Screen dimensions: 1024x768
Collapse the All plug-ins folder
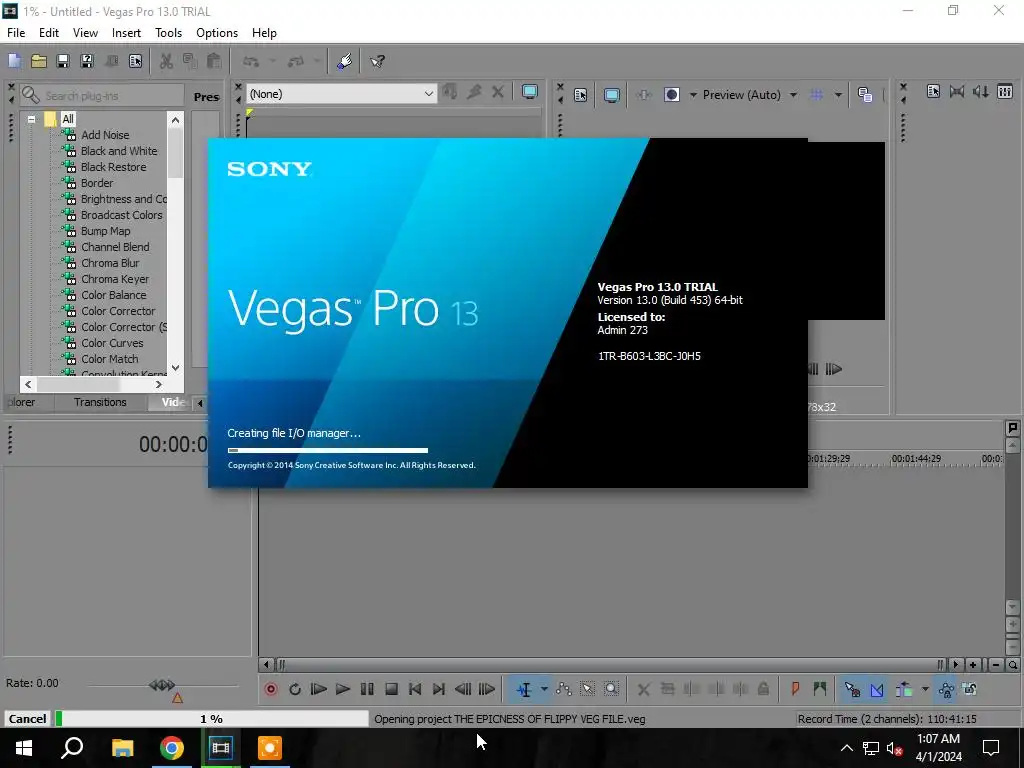[31, 120]
